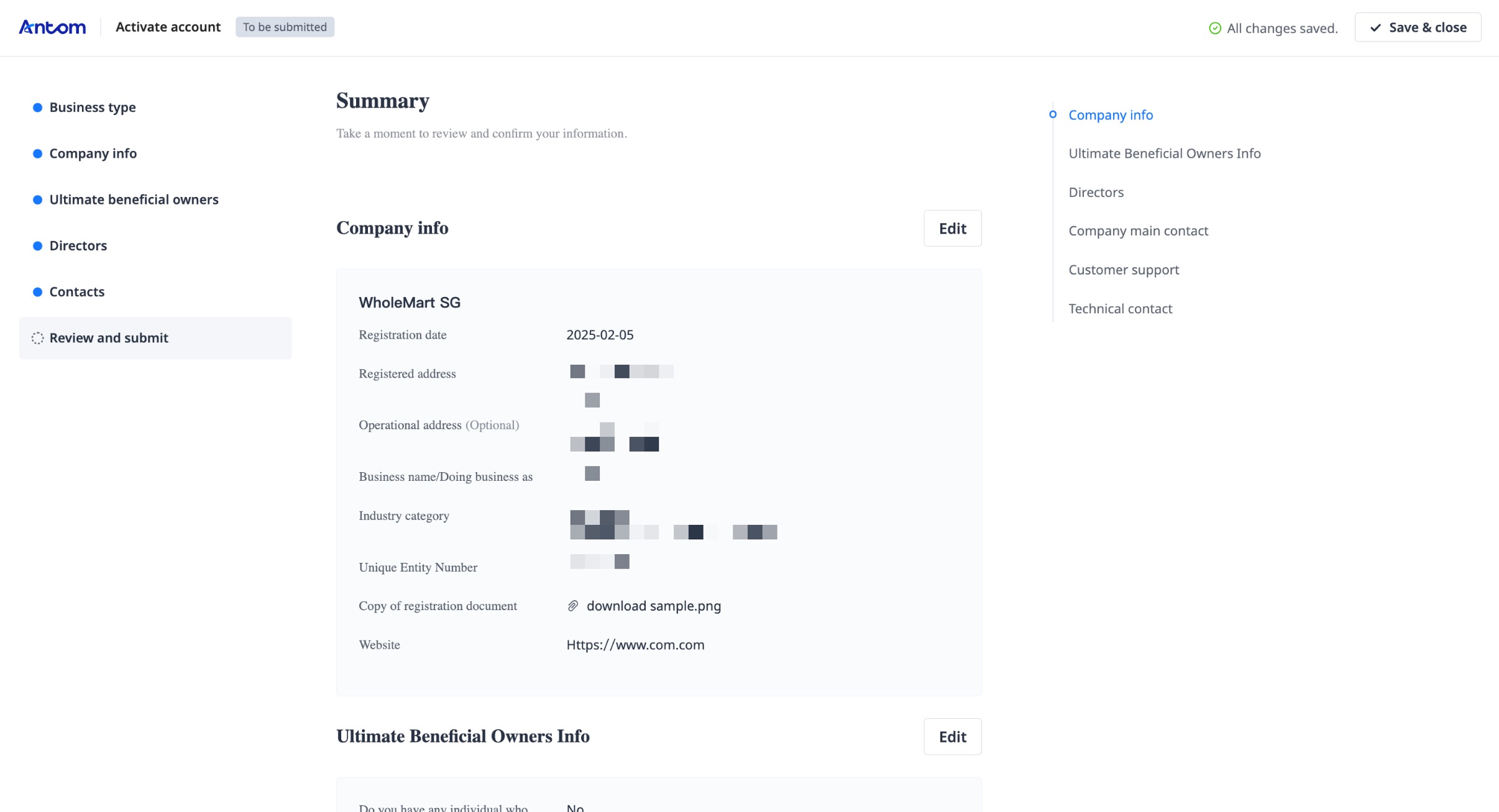This screenshot has height=812, width=1499.
Task: Open the Company info step
Action: 93,153
